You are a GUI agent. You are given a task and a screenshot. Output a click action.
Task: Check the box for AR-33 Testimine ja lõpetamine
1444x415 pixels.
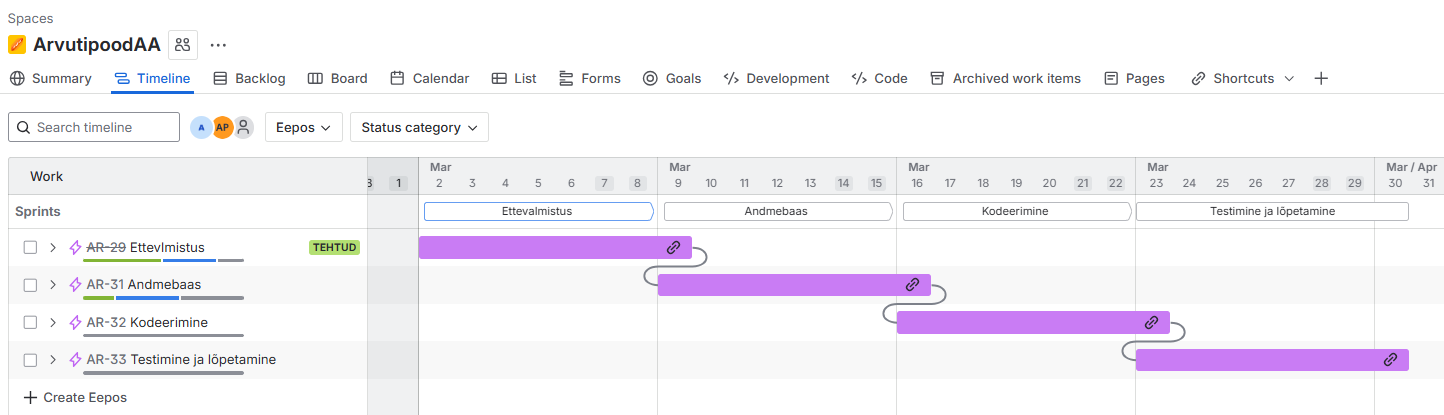coord(30,359)
